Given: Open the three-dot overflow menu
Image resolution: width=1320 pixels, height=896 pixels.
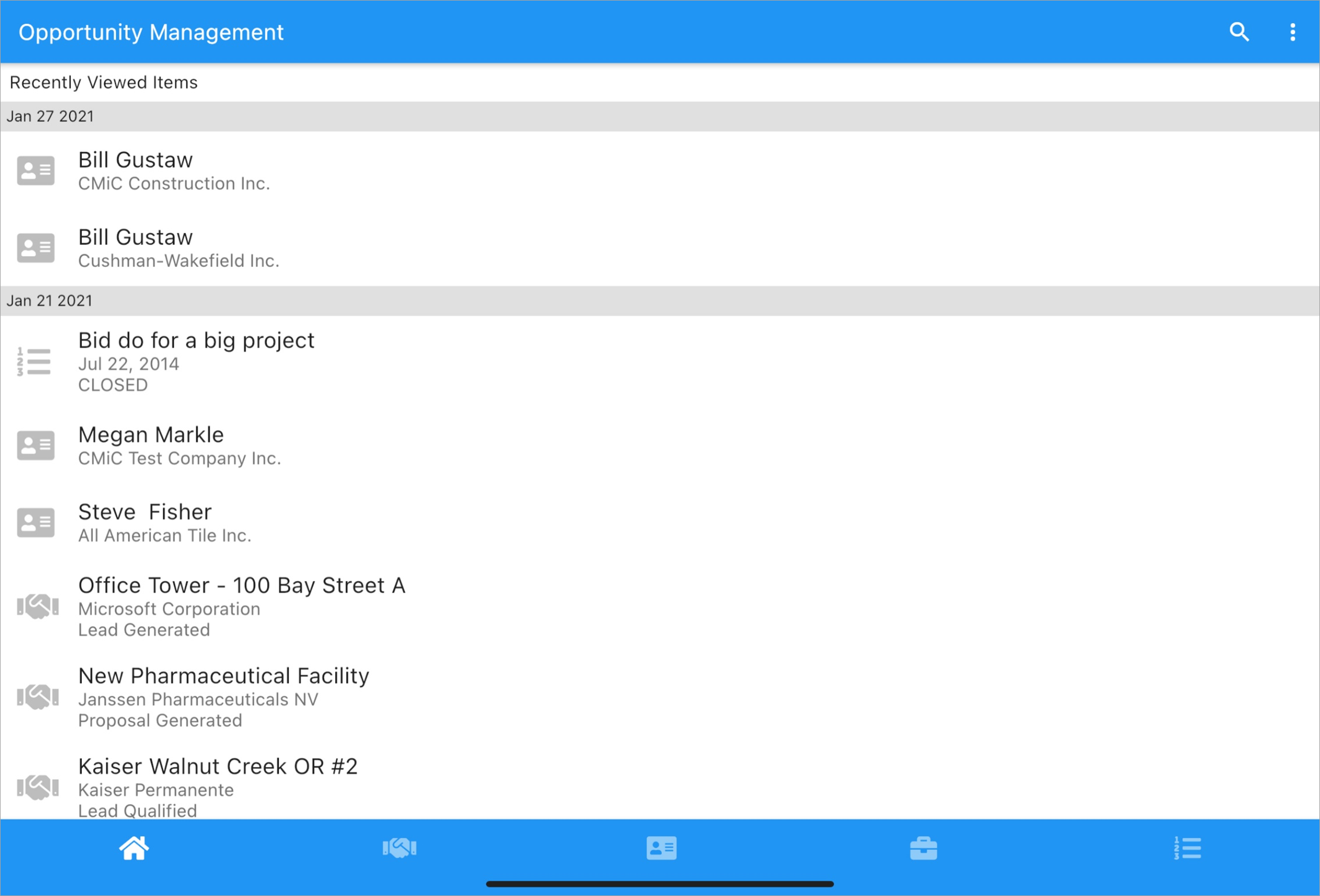Looking at the screenshot, I should pos(1293,32).
